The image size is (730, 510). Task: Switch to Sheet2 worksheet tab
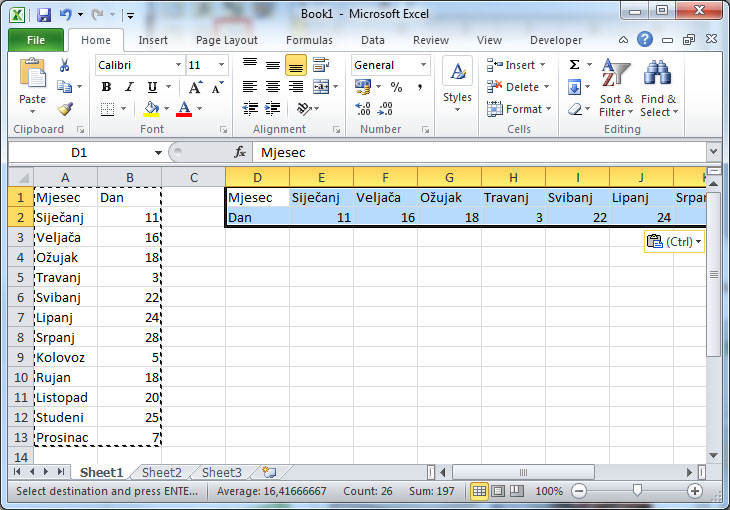162,473
